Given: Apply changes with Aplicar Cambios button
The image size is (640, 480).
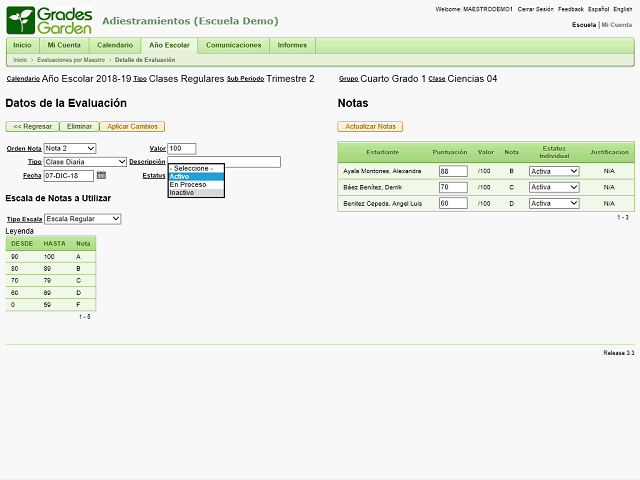Looking at the screenshot, I should [132, 127].
